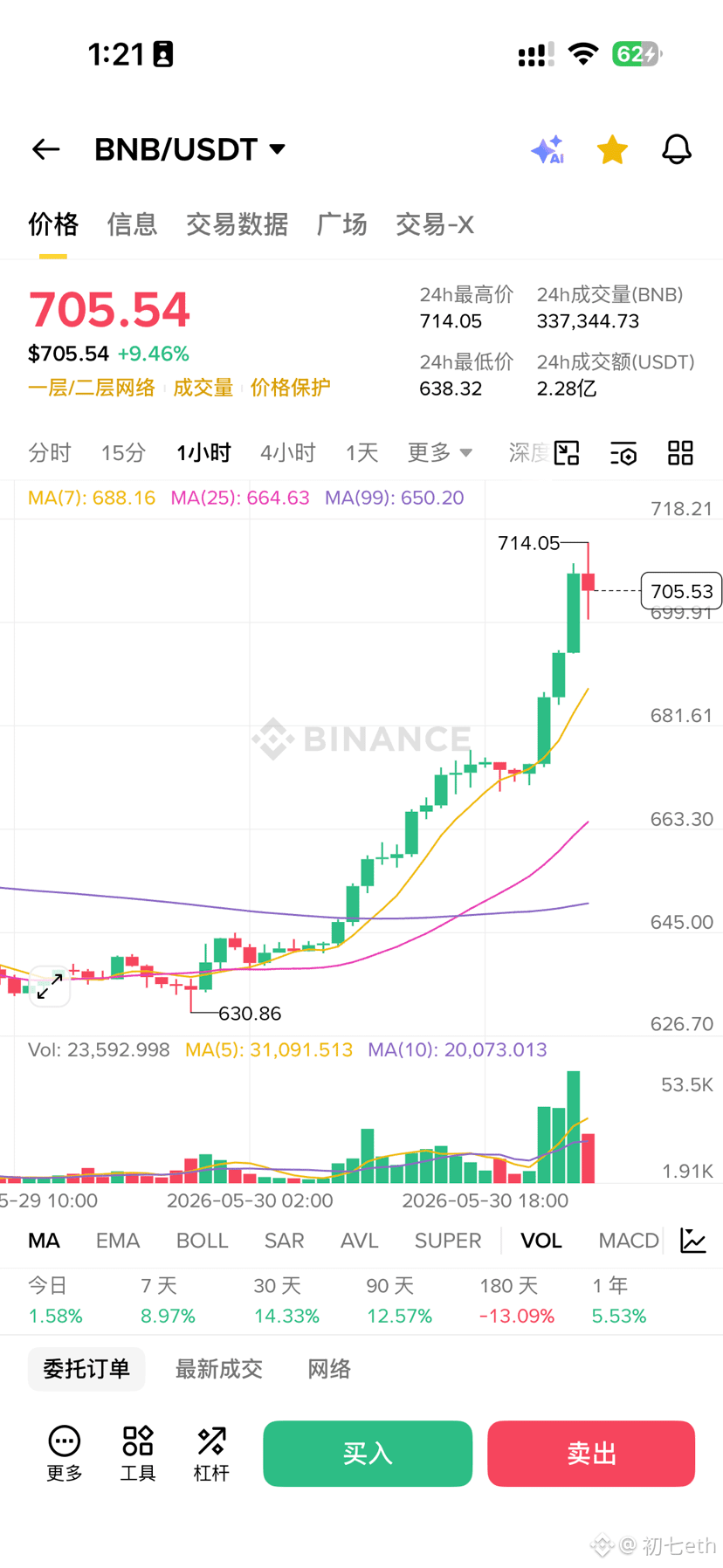Select the 4小时 chart interval

(287, 453)
